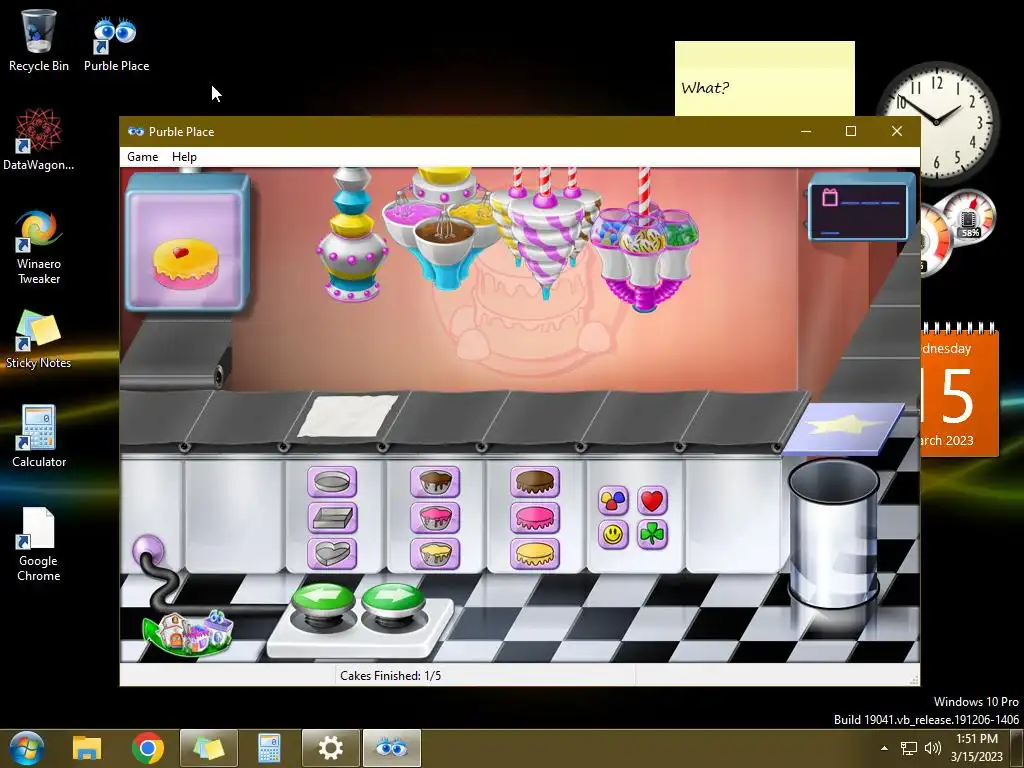
Task: Minimize the Purble Place window
Action: [806, 131]
